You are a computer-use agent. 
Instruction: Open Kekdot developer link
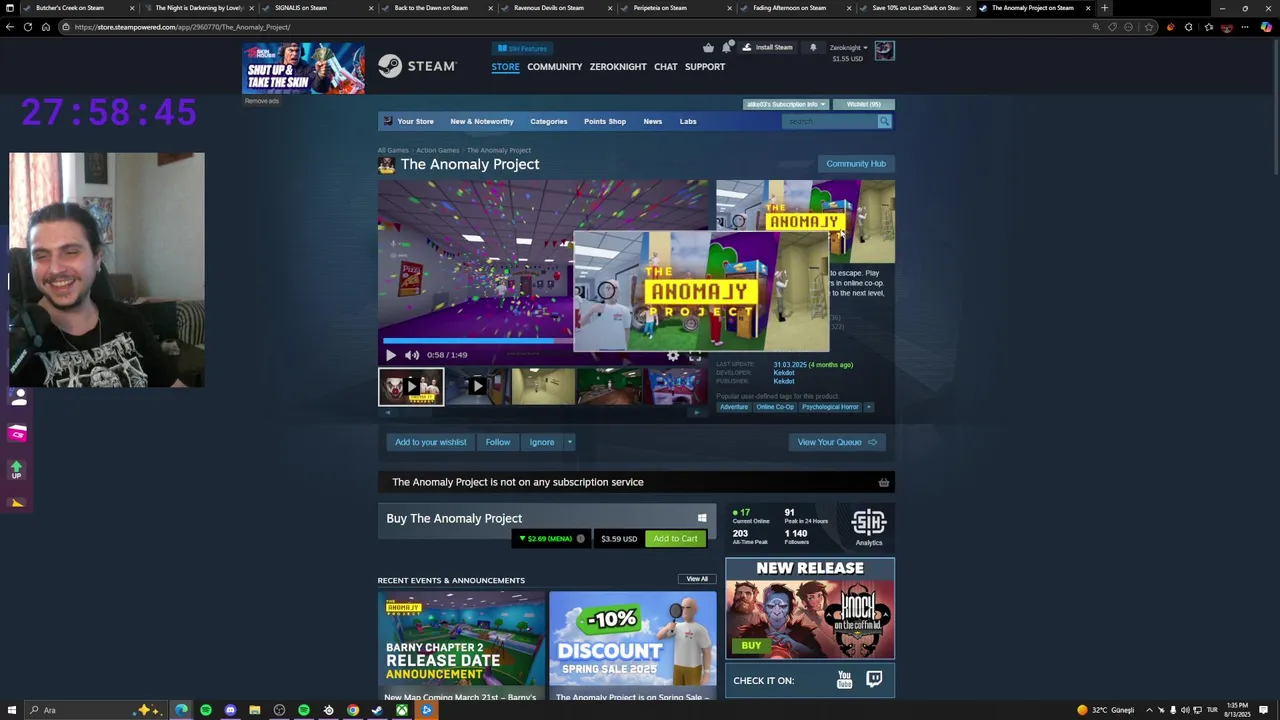(784, 373)
